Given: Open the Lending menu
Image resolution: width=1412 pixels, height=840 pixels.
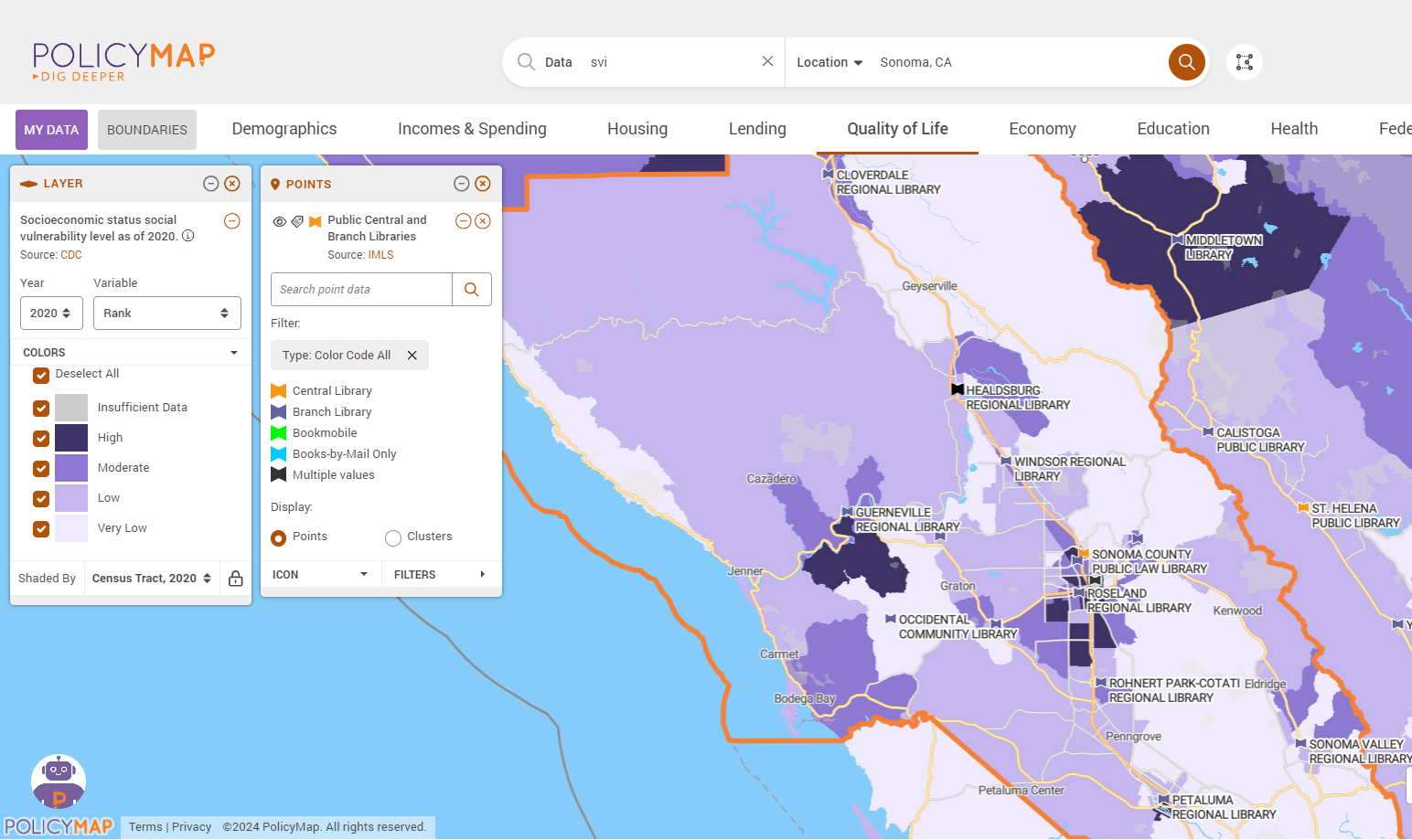Looking at the screenshot, I should point(757,129).
